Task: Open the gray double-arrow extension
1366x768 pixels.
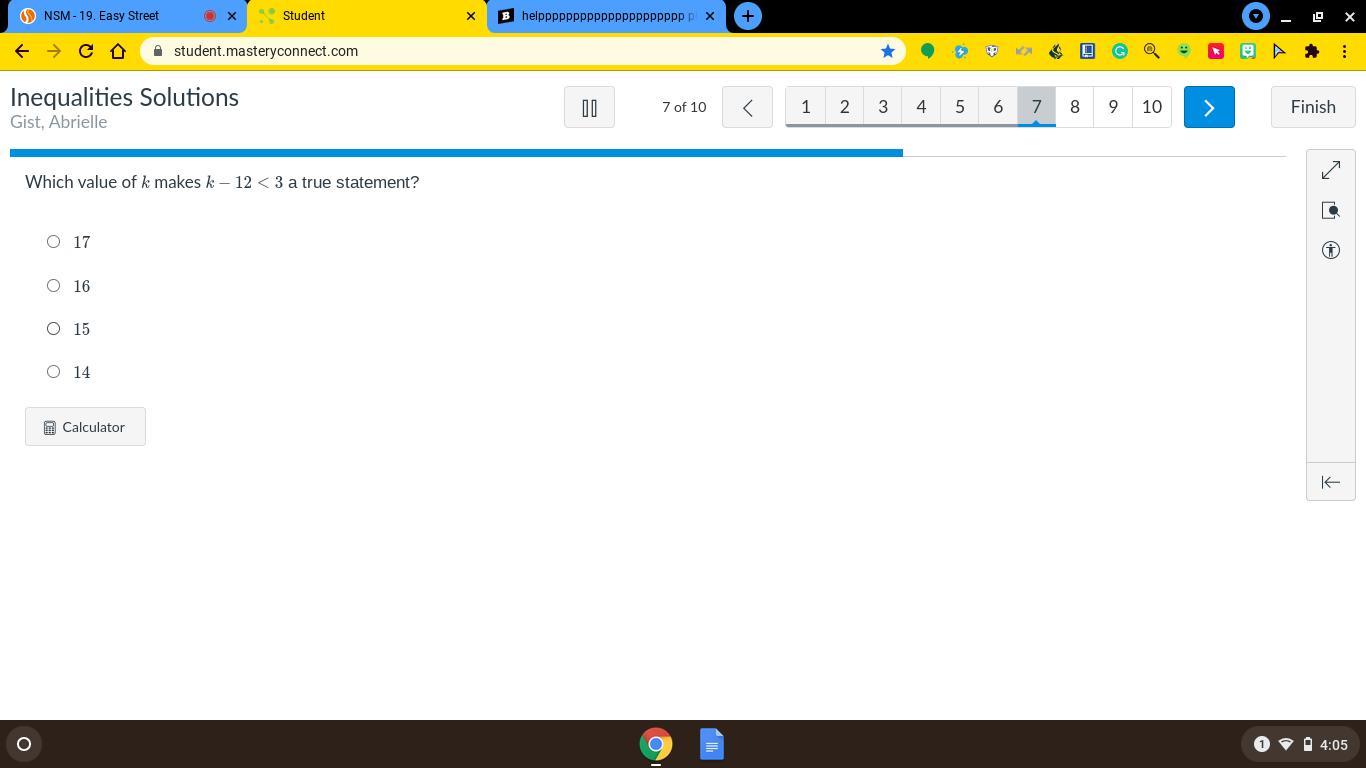Action: pyautogui.click(x=1024, y=51)
